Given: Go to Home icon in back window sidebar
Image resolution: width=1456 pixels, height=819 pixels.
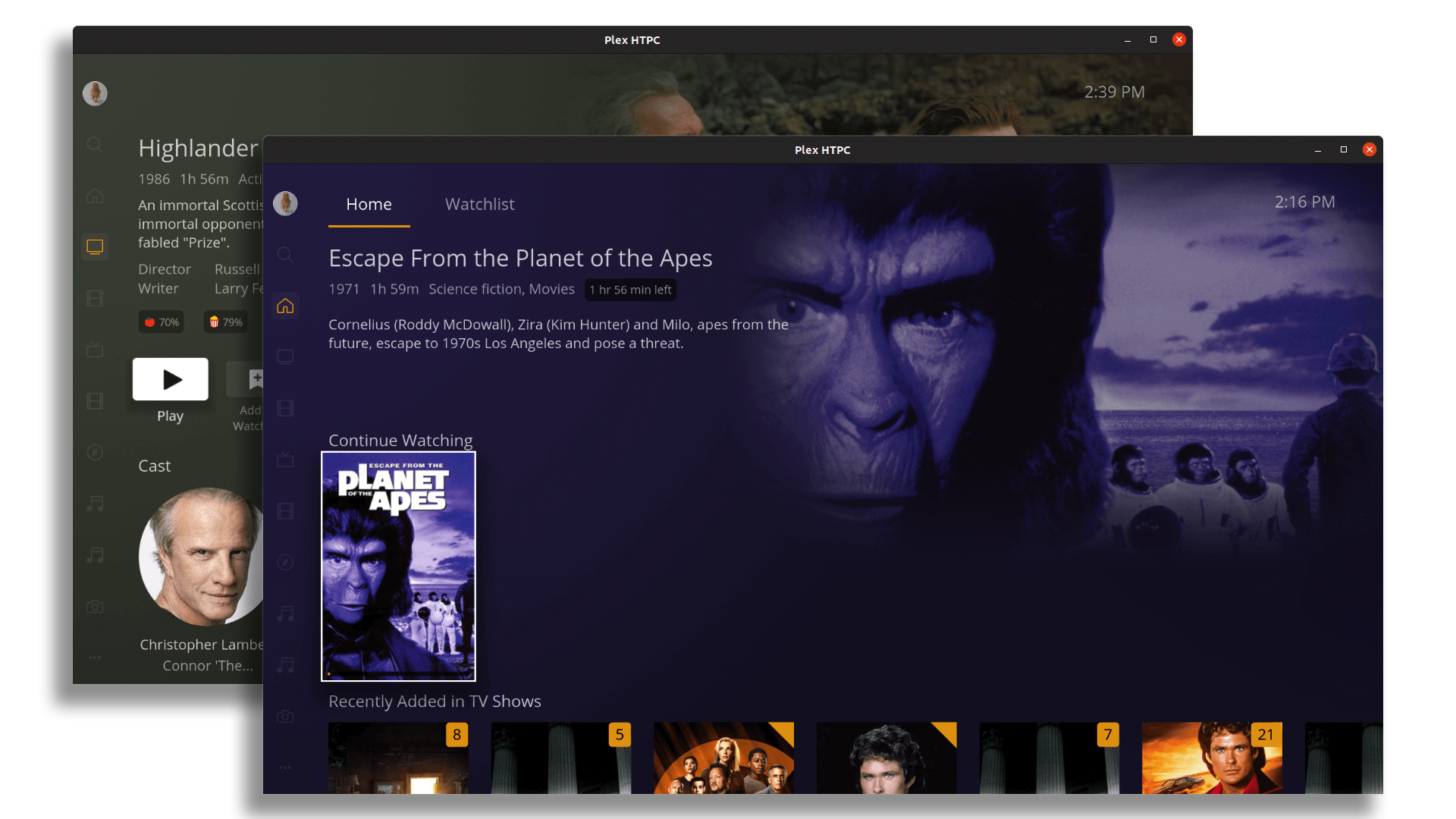Looking at the screenshot, I should 95,196.
